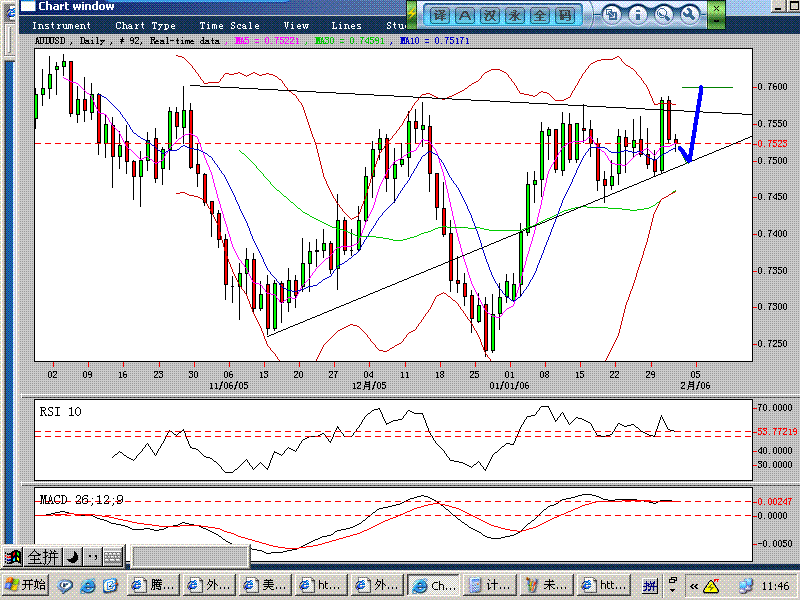Switch to the ht... taskbar window
Image resolution: width=800 pixels, height=600 pixels.
(321, 585)
